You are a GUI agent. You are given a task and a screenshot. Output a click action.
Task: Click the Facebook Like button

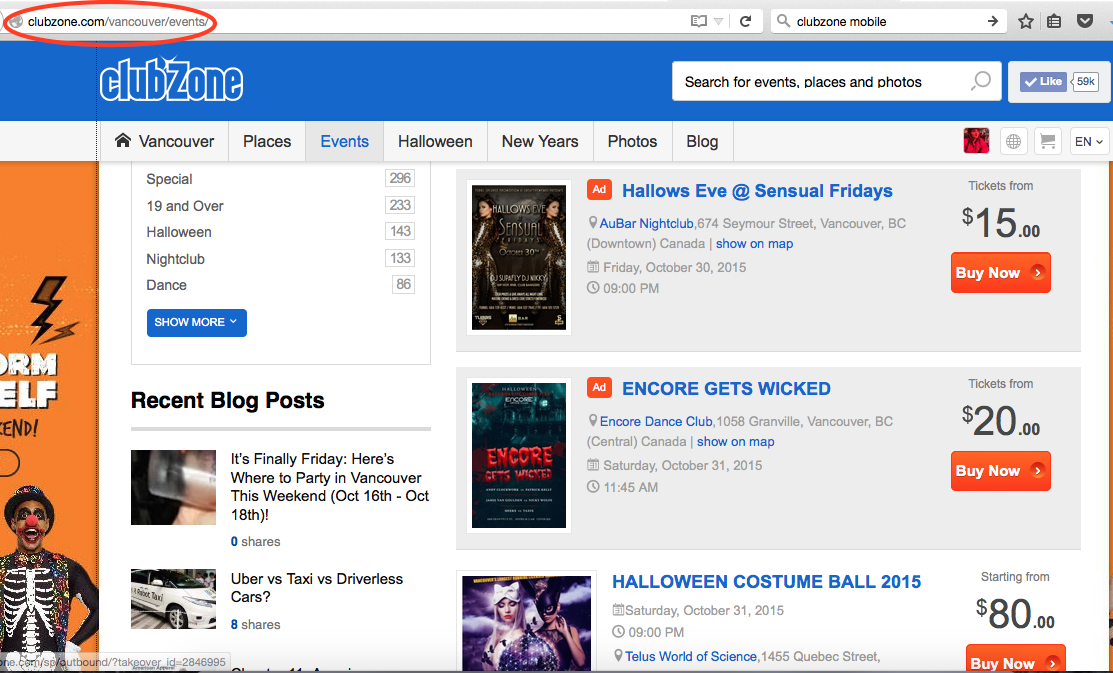point(1041,82)
